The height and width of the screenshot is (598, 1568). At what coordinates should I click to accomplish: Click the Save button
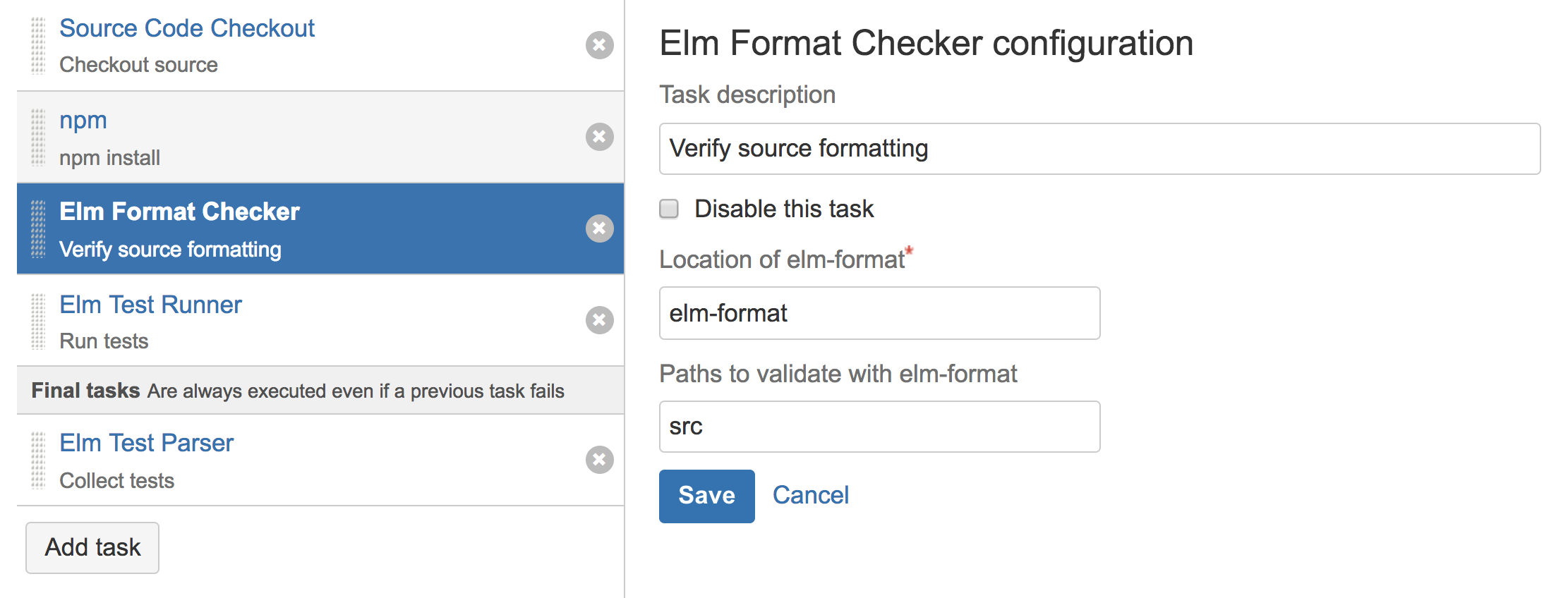point(706,496)
